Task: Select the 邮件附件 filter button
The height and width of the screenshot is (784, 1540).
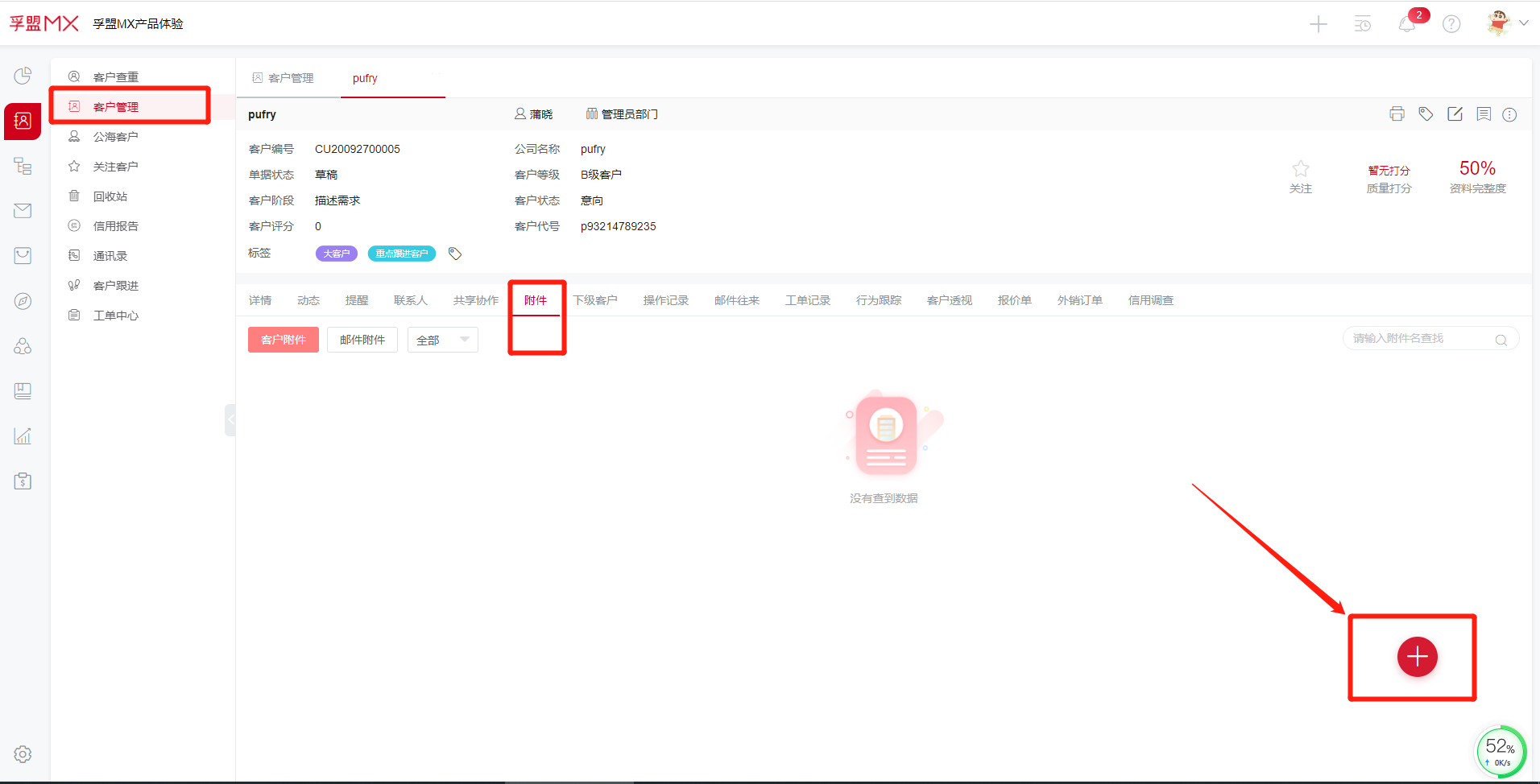Action: (362, 340)
